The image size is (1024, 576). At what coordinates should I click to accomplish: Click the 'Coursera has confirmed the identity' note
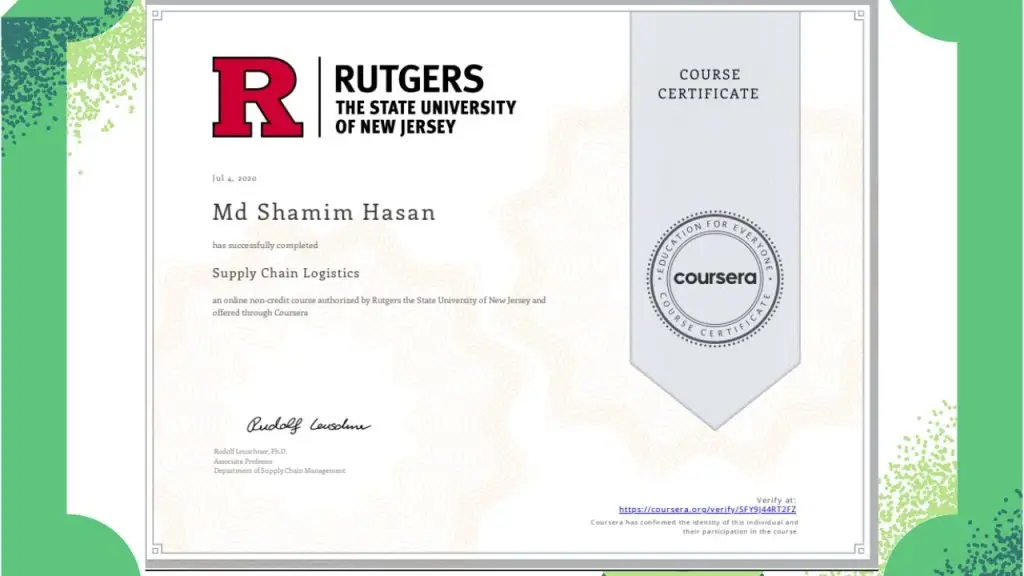[694, 527]
